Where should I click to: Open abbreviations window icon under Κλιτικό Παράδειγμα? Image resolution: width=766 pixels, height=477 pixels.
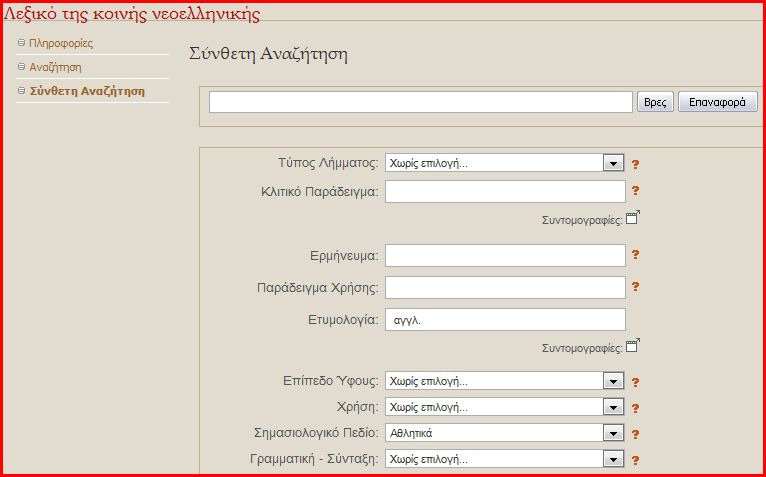coord(633,217)
